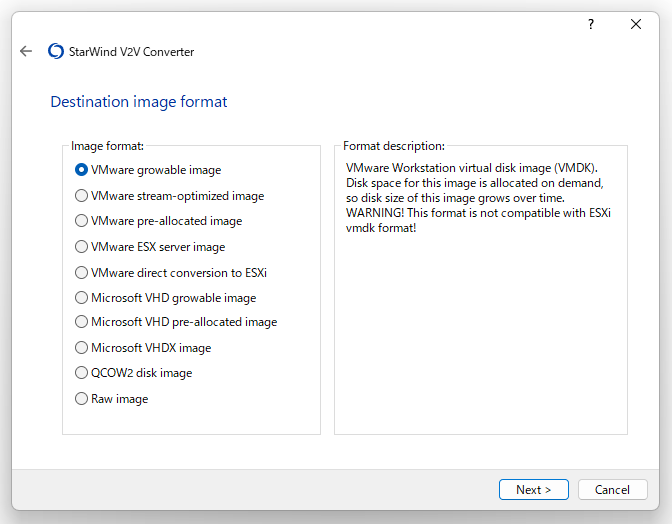Pick QCOW2 disk image option
The width and height of the screenshot is (672, 524).
(134, 373)
